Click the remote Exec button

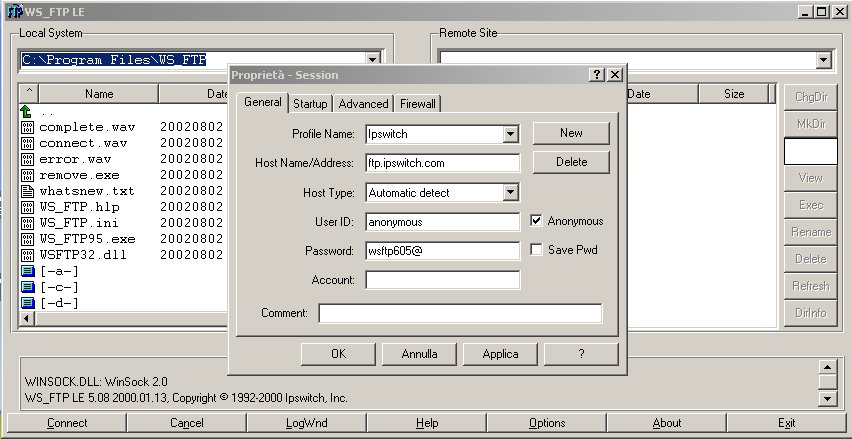pyautogui.click(x=811, y=205)
